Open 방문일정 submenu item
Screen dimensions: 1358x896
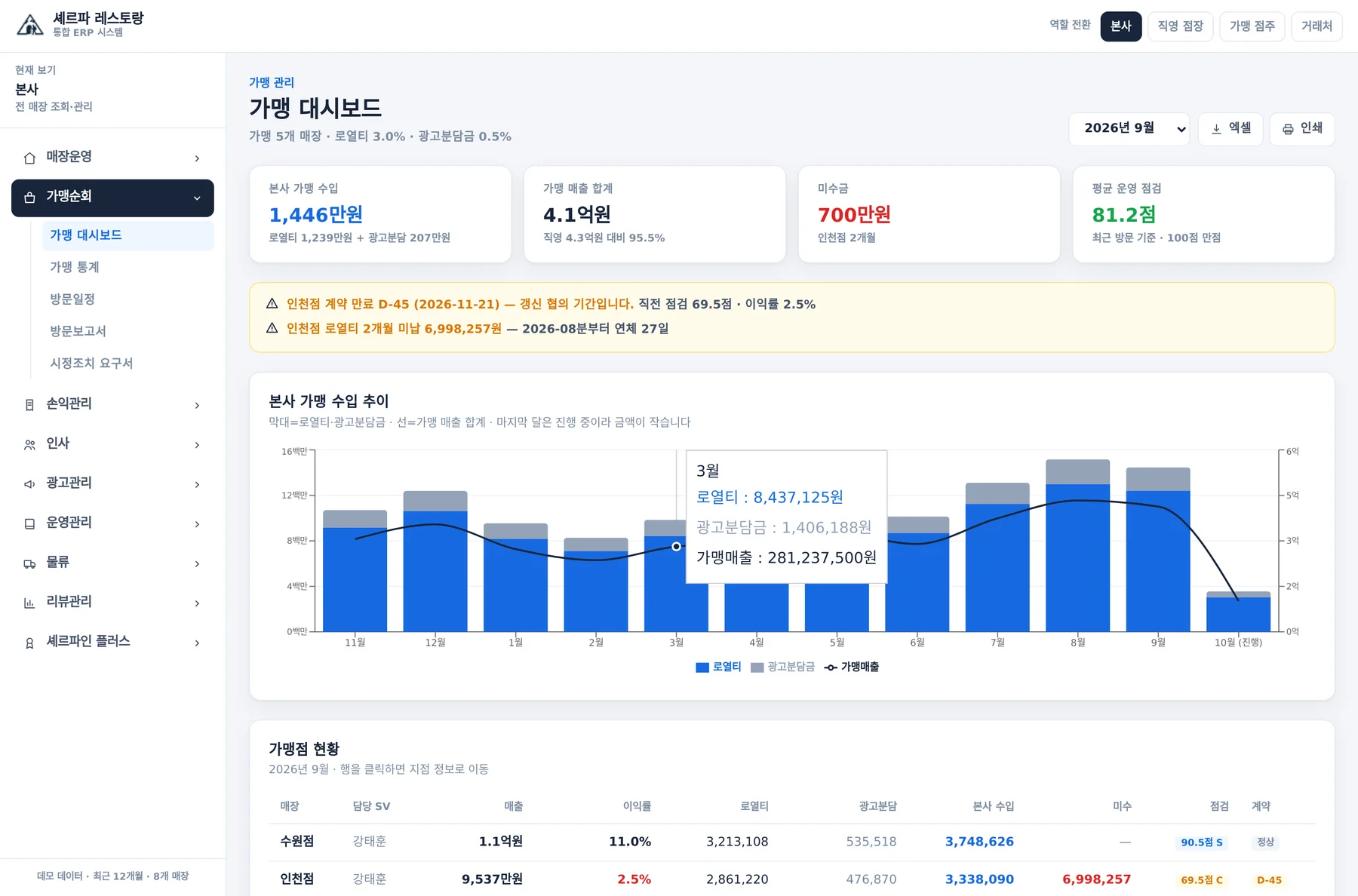pos(128,299)
